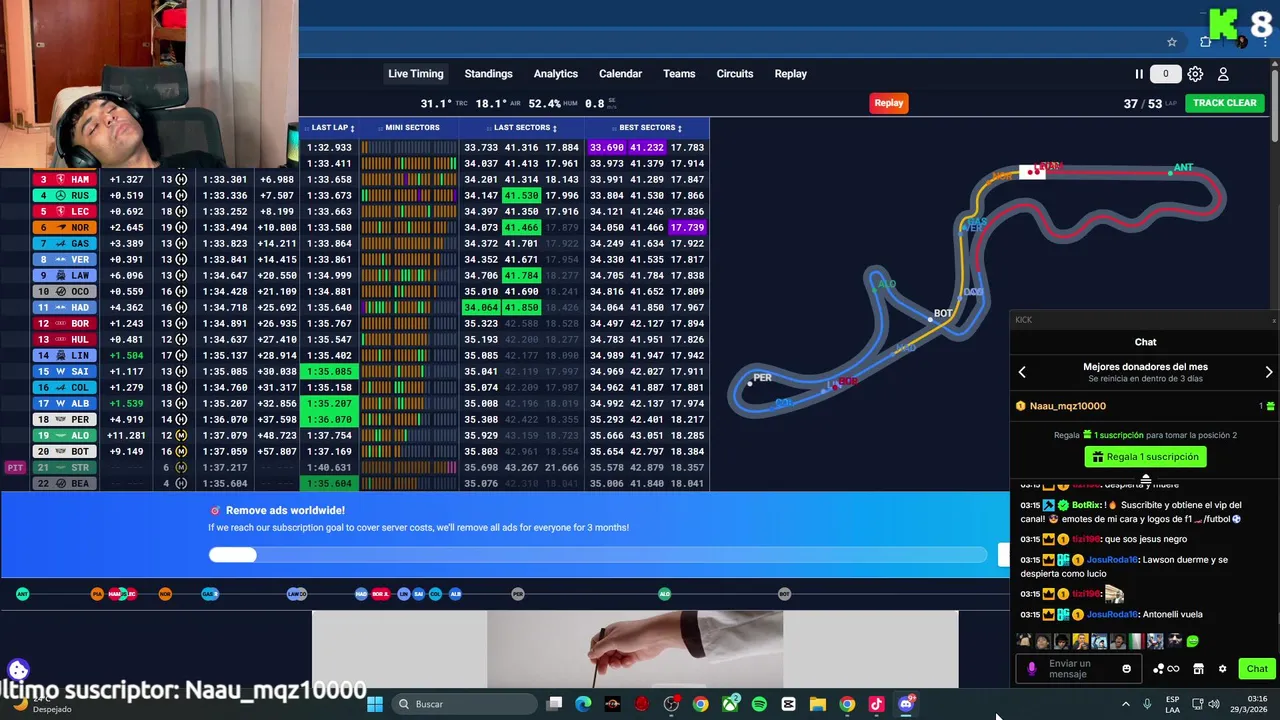Click the Enviar un mensaje chat input

[1080, 669]
